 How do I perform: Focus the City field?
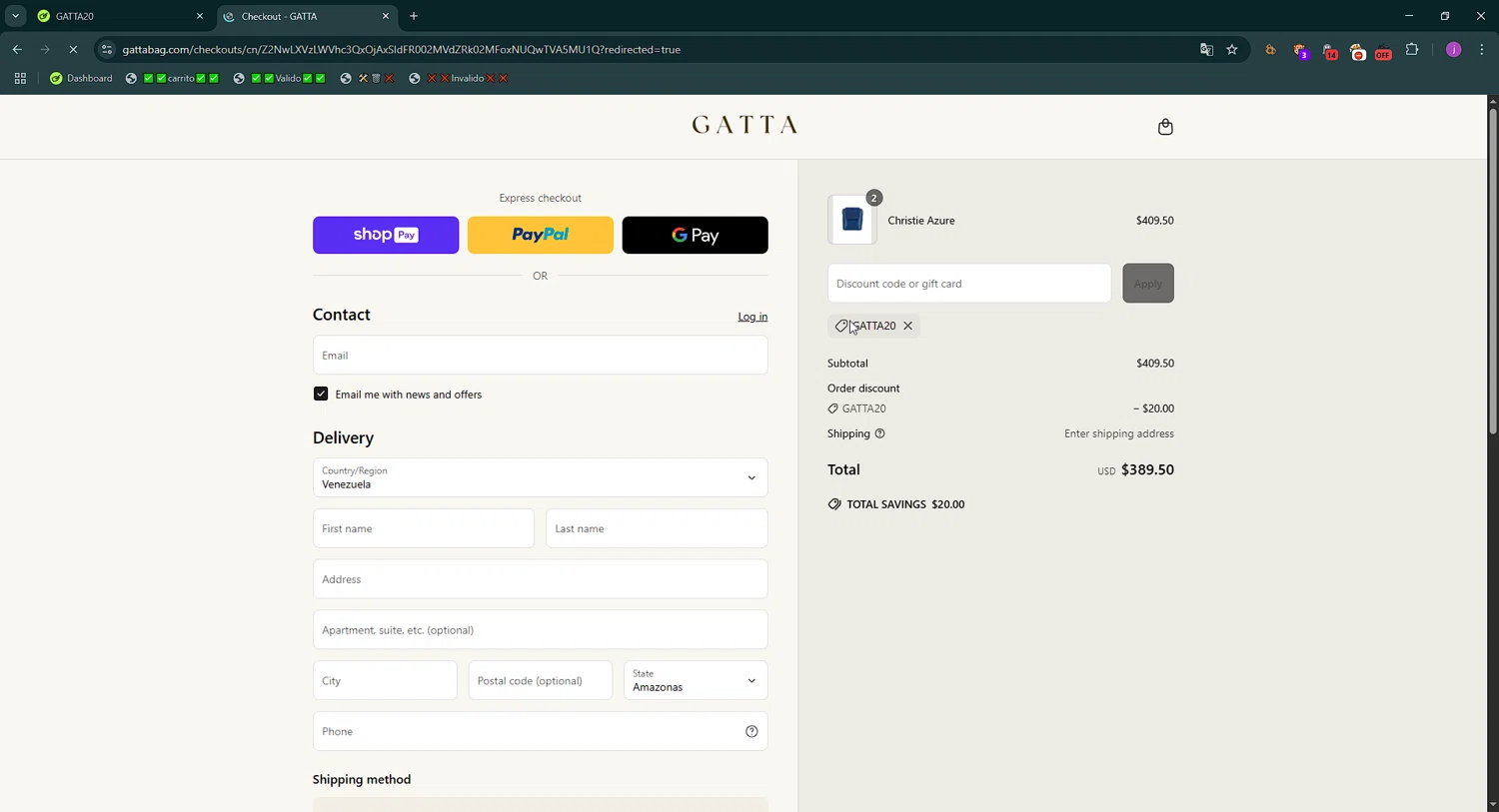click(x=385, y=680)
